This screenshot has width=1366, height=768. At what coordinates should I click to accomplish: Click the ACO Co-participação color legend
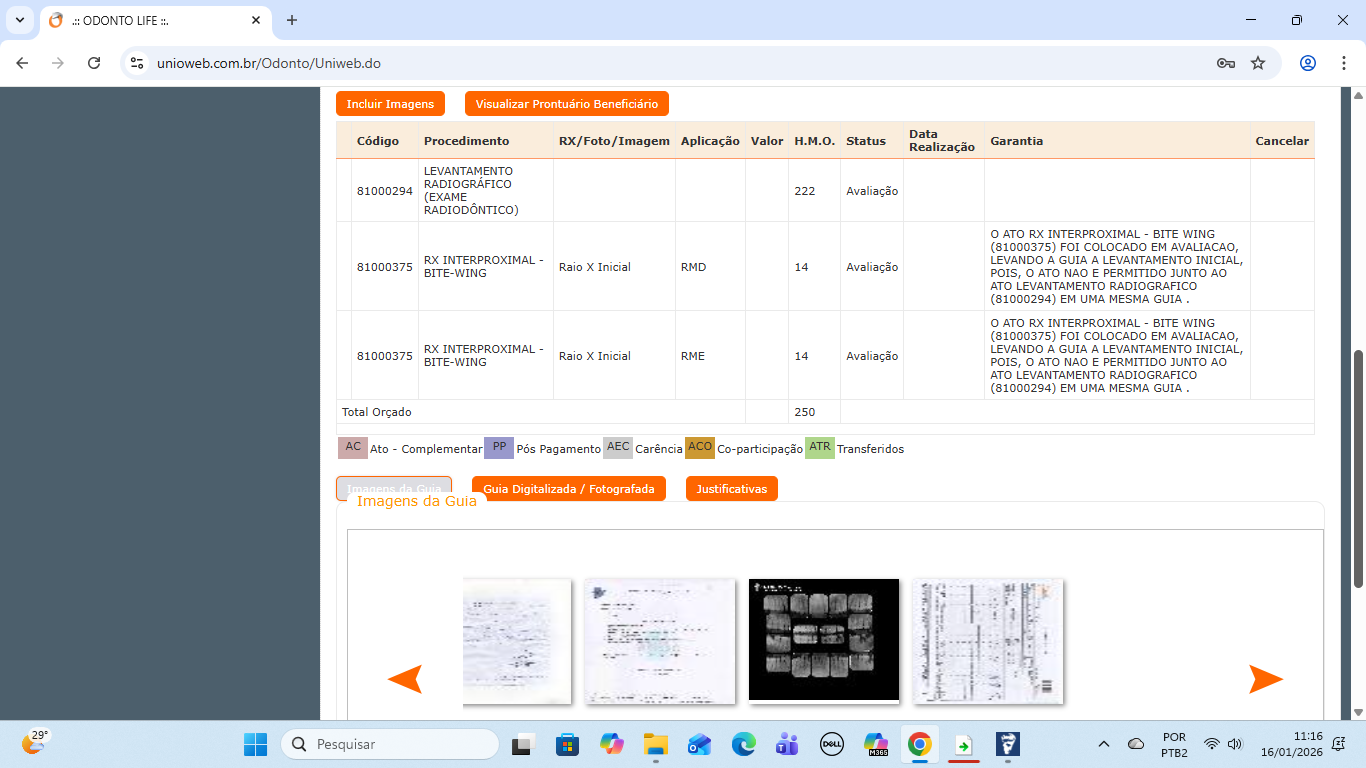(x=699, y=448)
